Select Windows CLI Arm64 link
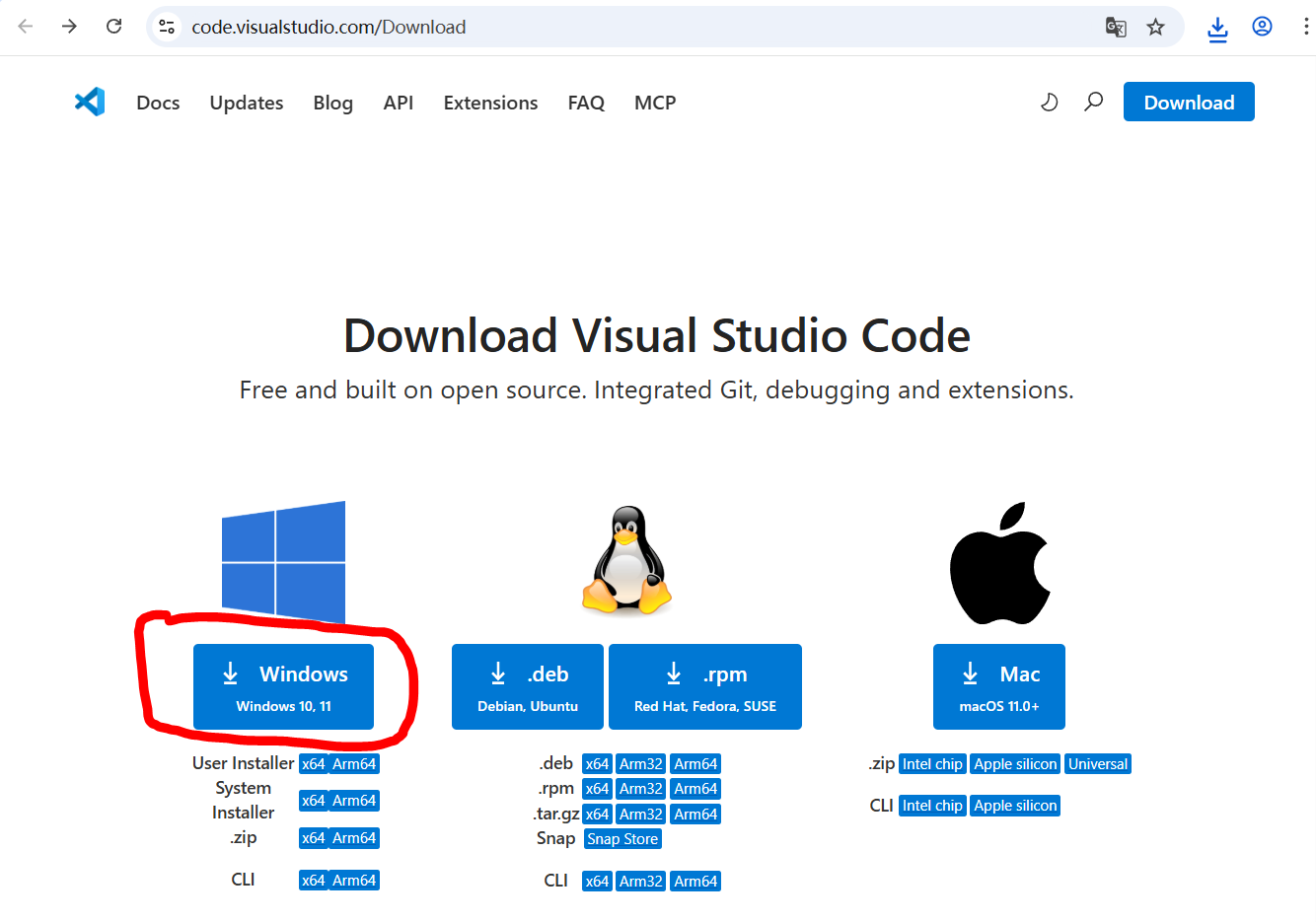1316x922 pixels. click(x=354, y=881)
